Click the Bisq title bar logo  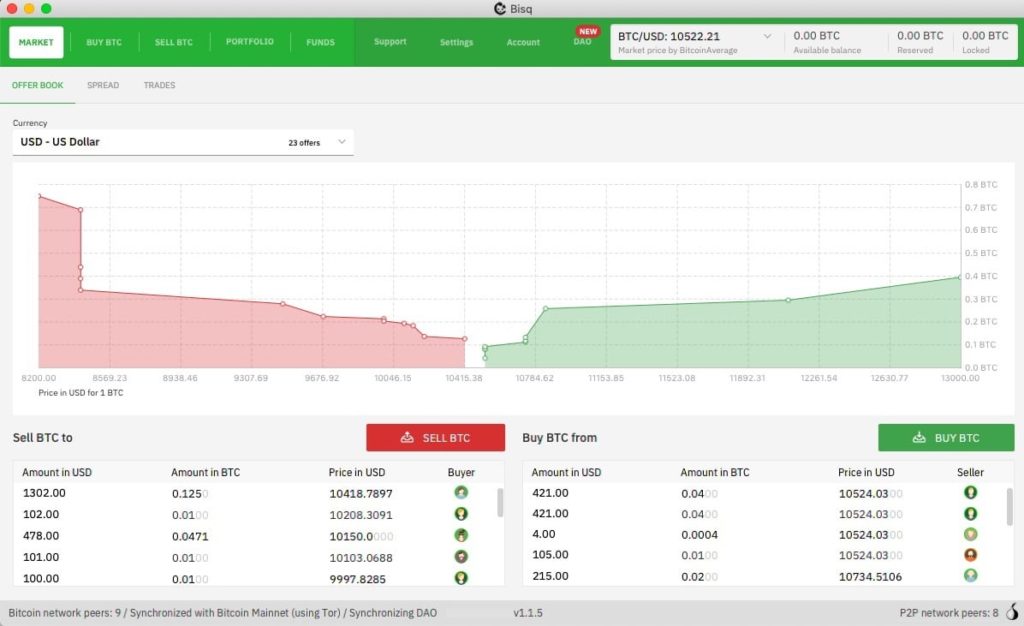point(500,8)
